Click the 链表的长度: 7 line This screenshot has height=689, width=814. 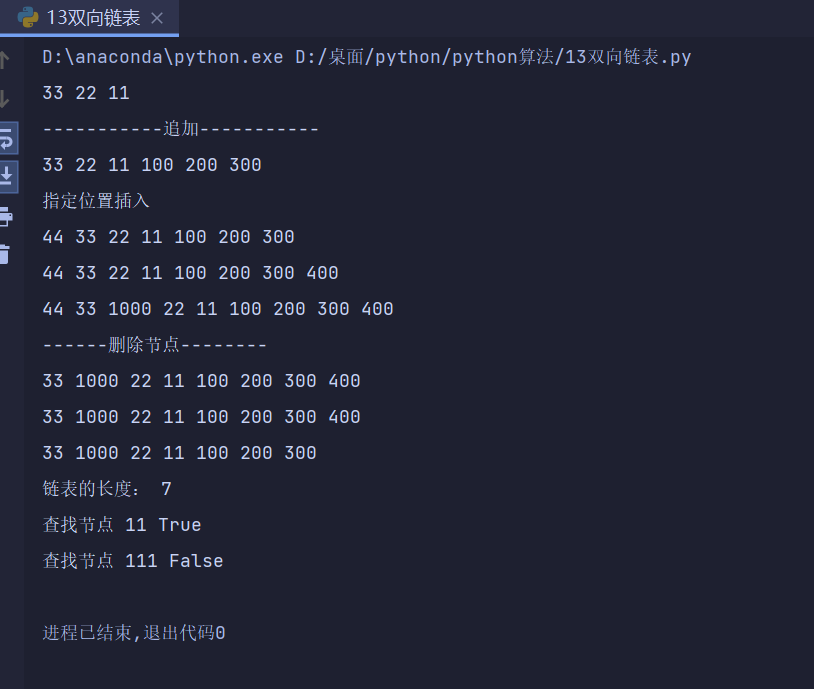coord(107,489)
